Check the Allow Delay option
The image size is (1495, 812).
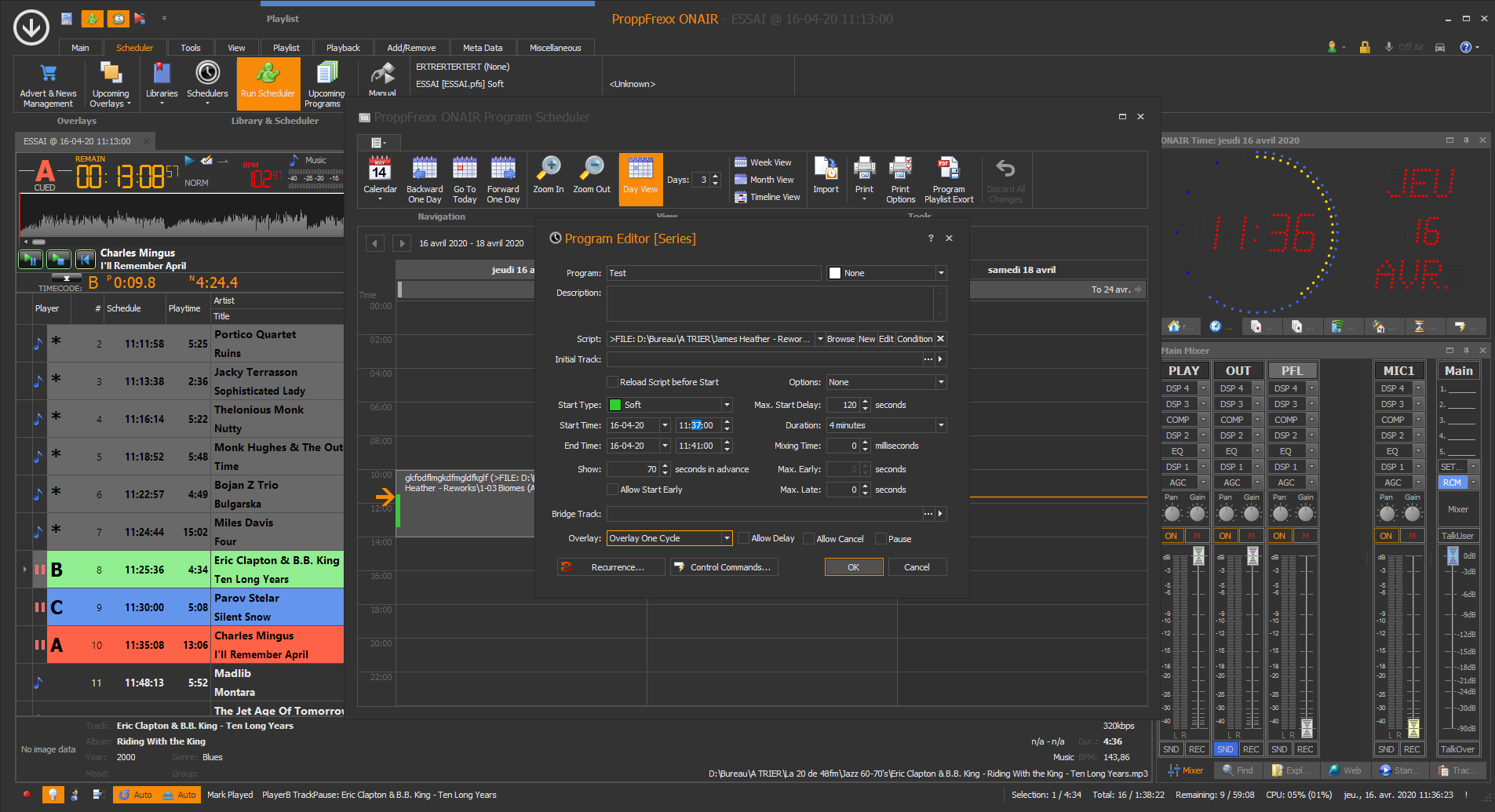[x=744, y=539]
